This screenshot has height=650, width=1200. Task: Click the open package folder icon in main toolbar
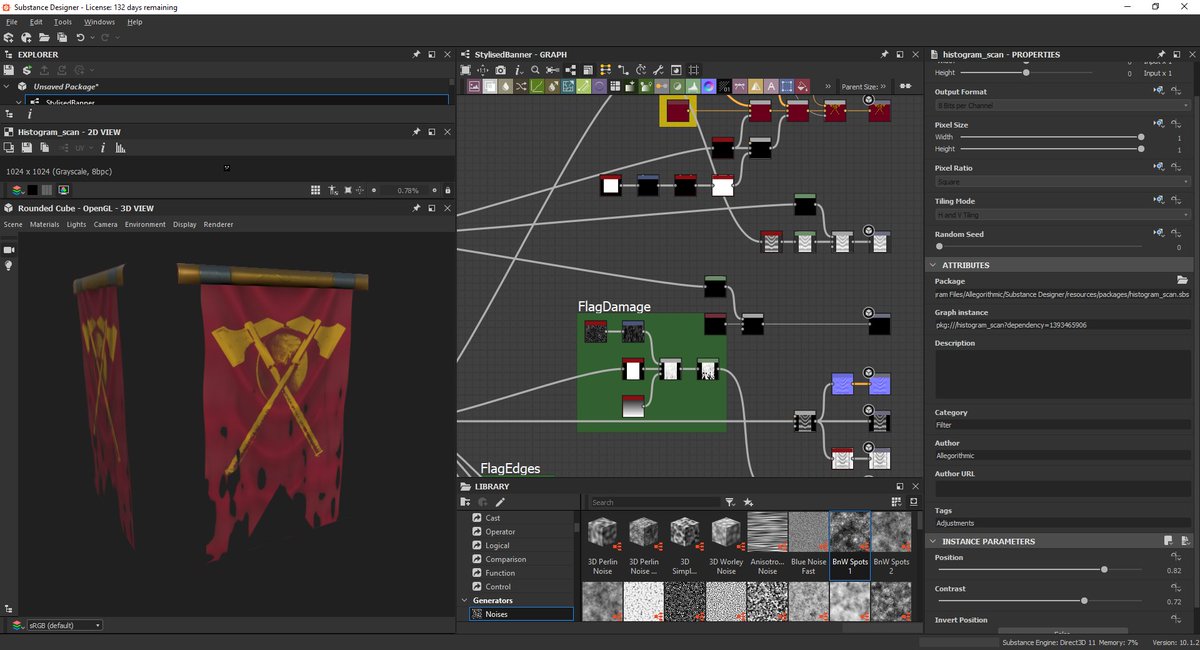coord(45,37)
